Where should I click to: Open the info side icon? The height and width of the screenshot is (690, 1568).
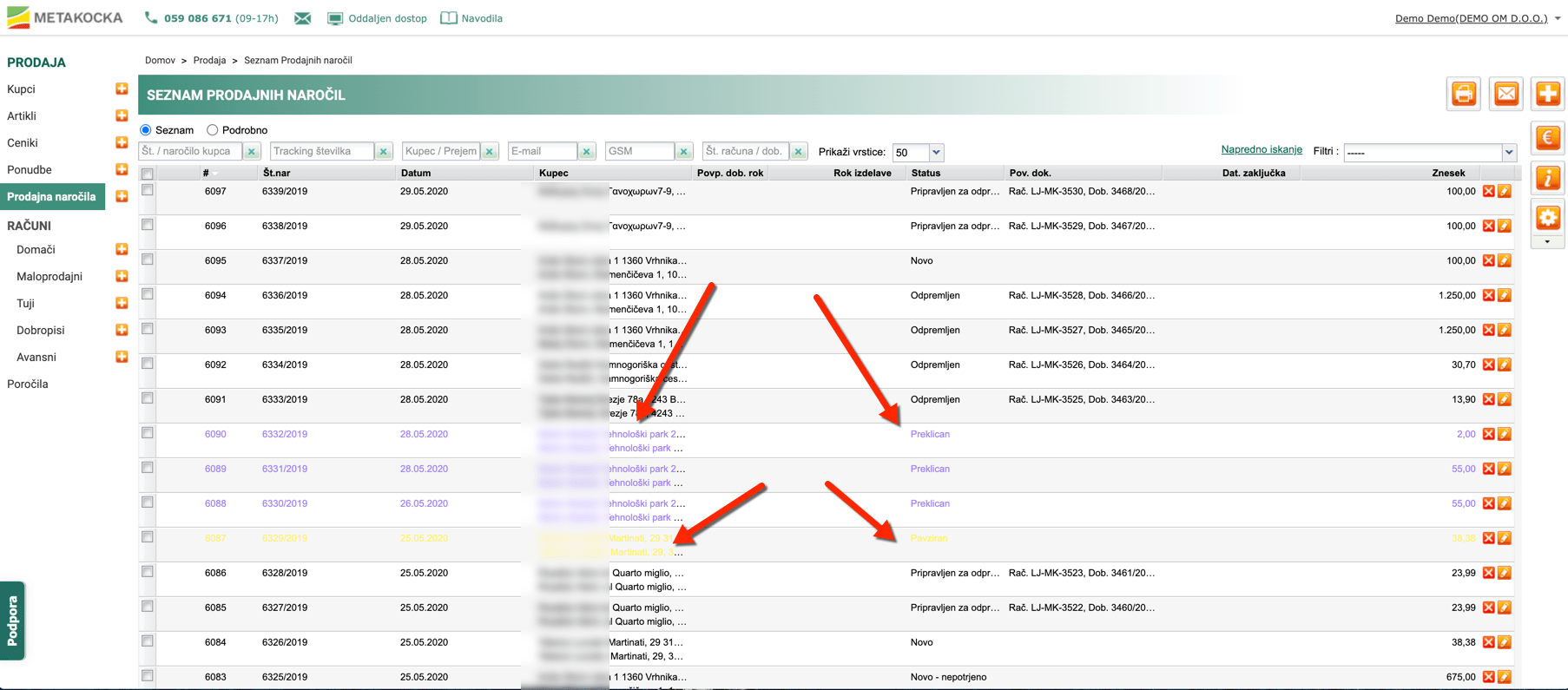[x=1548, y=178]
